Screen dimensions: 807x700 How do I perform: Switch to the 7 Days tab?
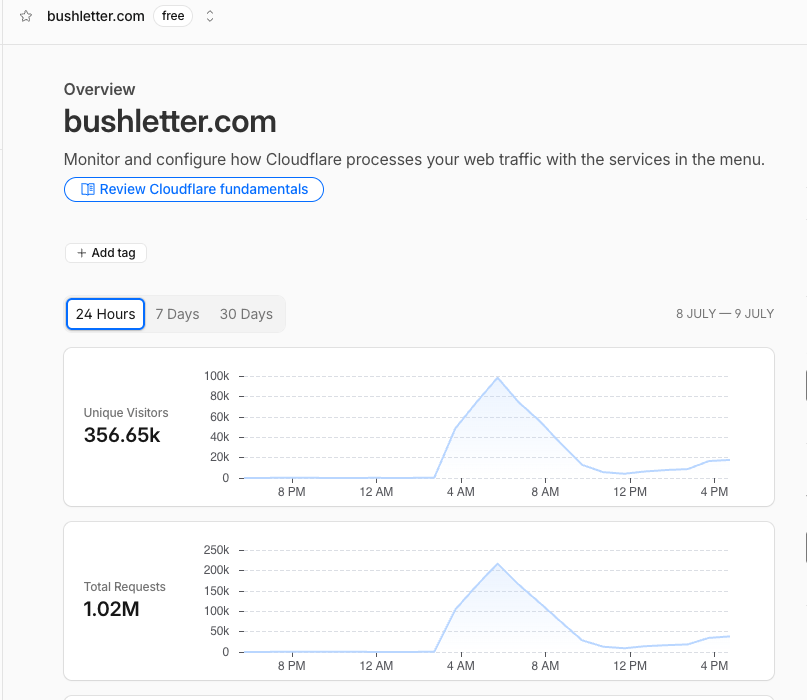(177, 314)
